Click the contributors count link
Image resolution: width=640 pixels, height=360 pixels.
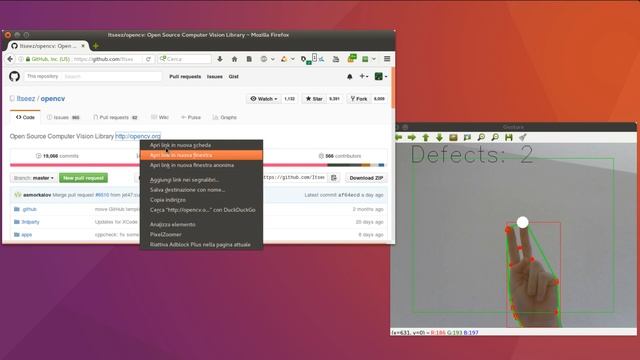(340, 156)
